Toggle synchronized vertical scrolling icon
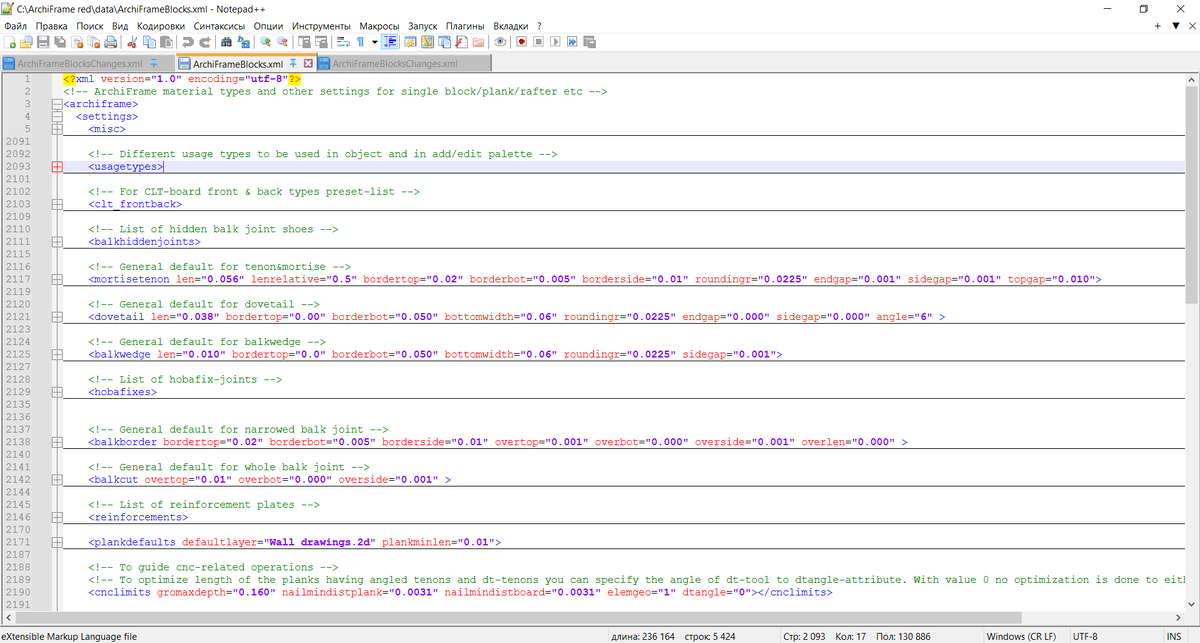Image resolution: width=1200 pixels, height=643 pixels. (x=303, y=42)
